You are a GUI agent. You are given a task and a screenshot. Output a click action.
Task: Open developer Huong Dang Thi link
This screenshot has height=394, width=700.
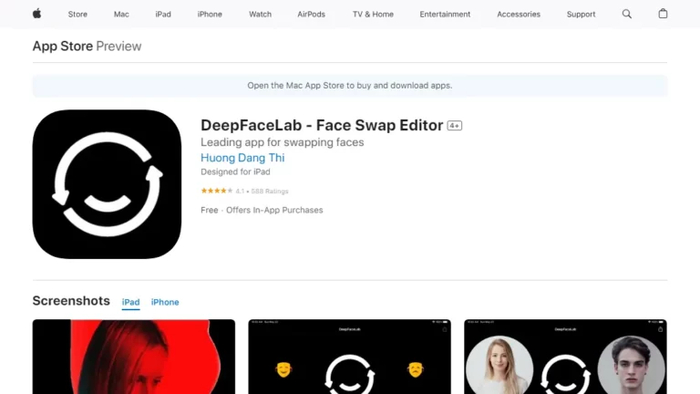[x=242, y=158]
